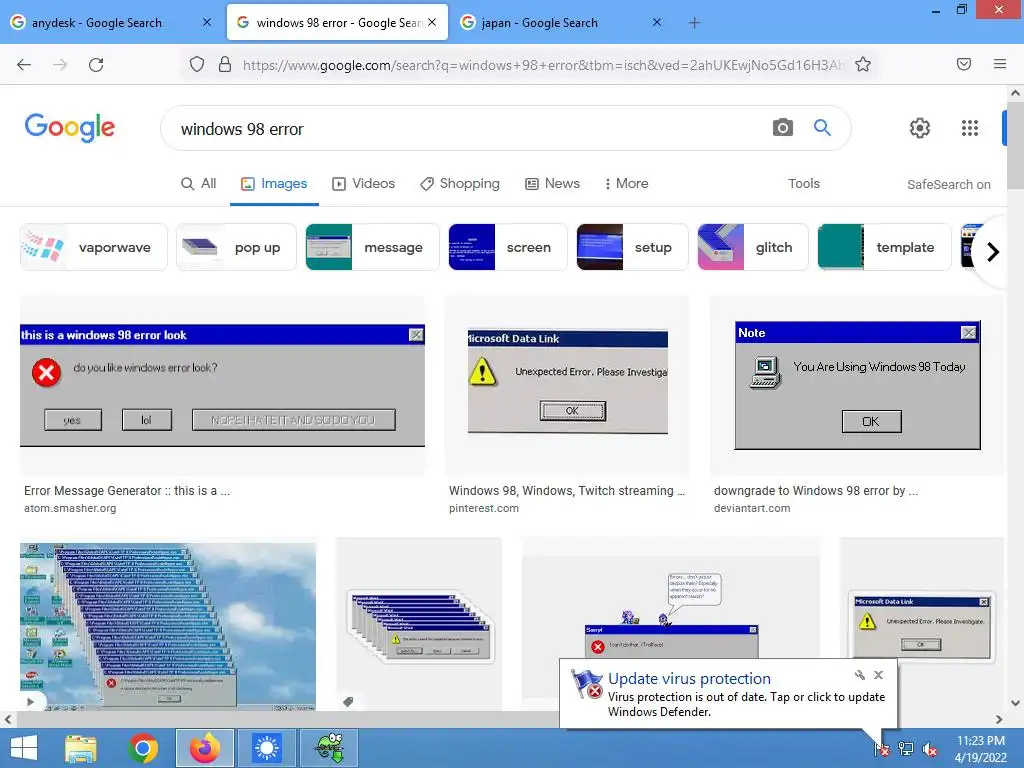Open the Microsoft Data Link error image
This screenshot has height=768, width=1024.
tap(567, 385)
